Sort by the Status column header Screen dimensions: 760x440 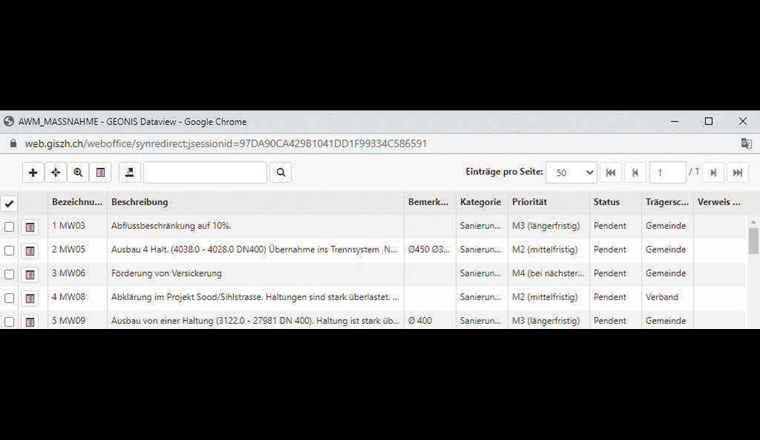607,202
